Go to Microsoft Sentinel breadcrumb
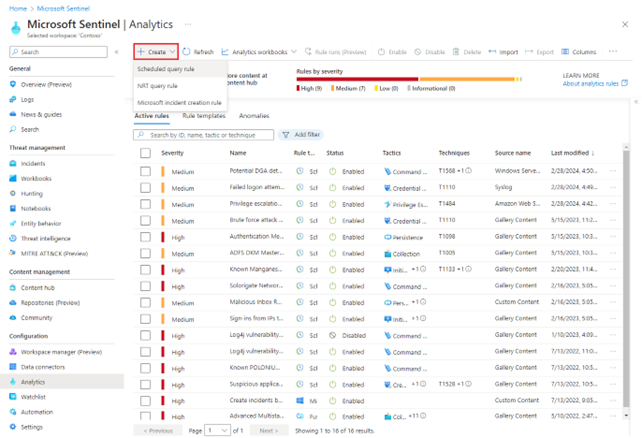642x438 pixels. click(x=63, y=9)
